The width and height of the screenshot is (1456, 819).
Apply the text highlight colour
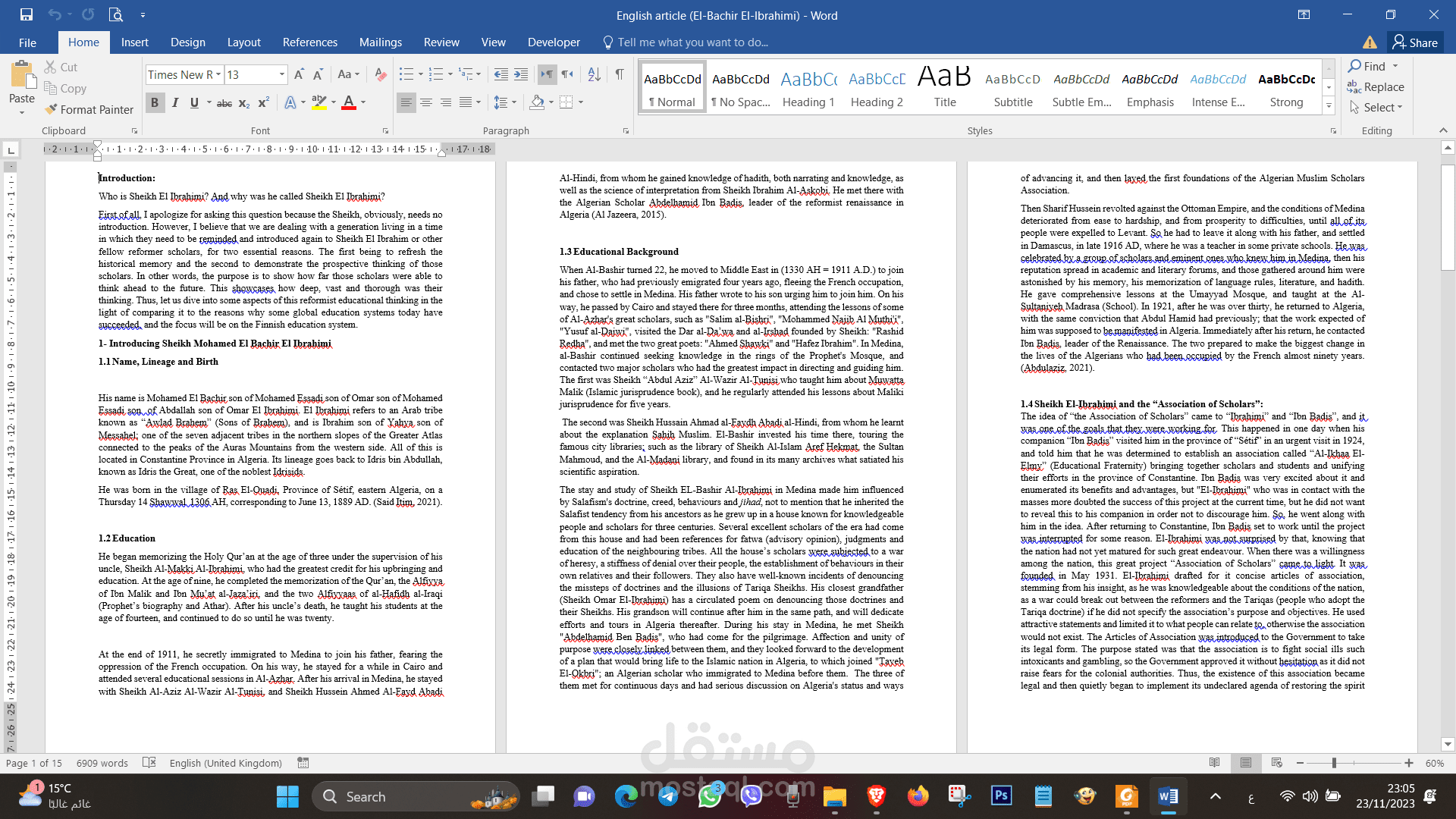(x=319, y=102)
